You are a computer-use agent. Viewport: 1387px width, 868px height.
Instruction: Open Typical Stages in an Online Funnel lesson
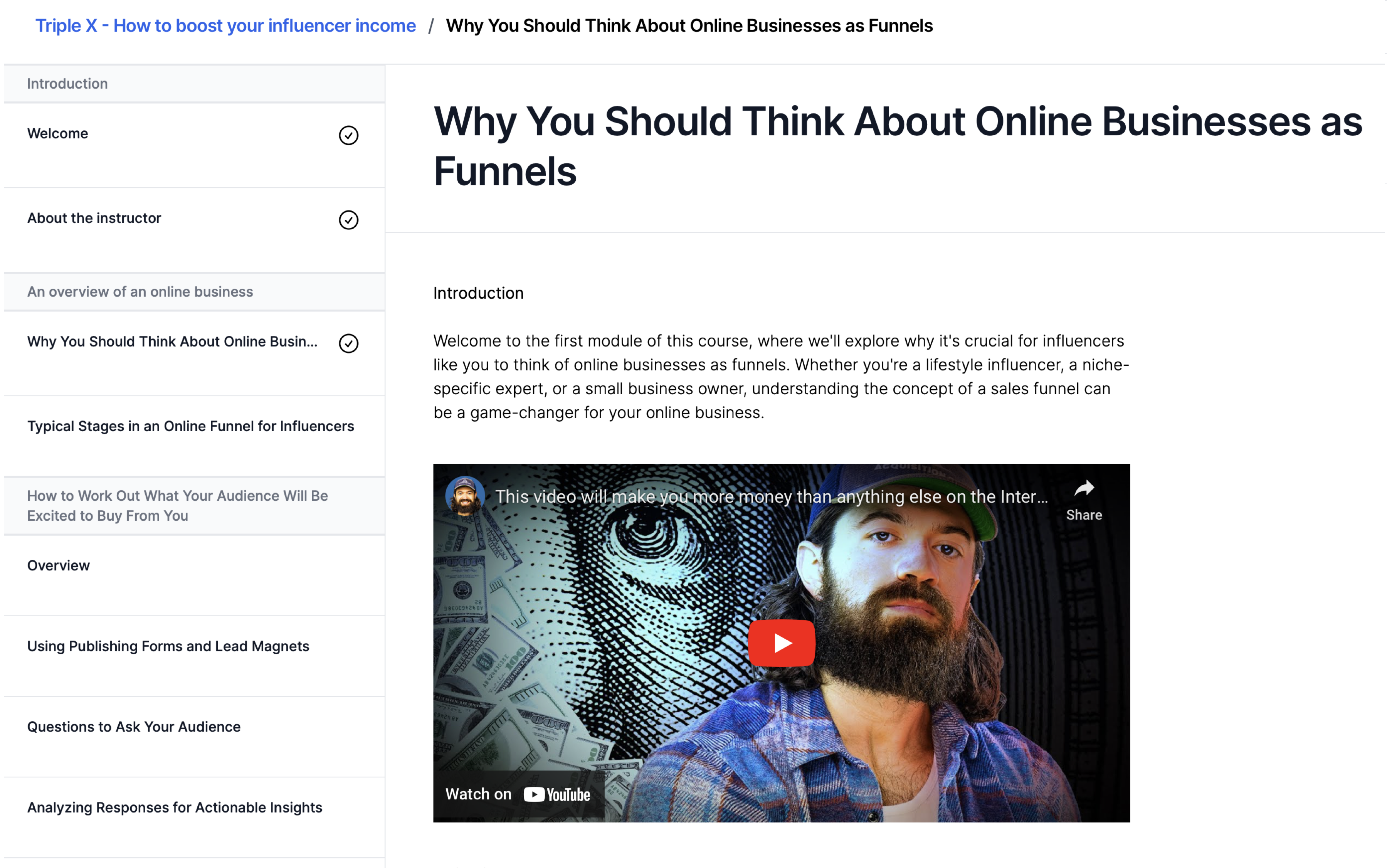pos(190,426)
